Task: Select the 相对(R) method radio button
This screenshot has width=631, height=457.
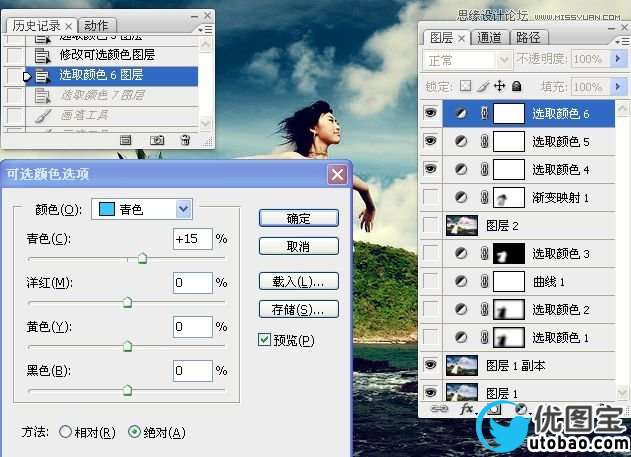Action: click(65, 432)
